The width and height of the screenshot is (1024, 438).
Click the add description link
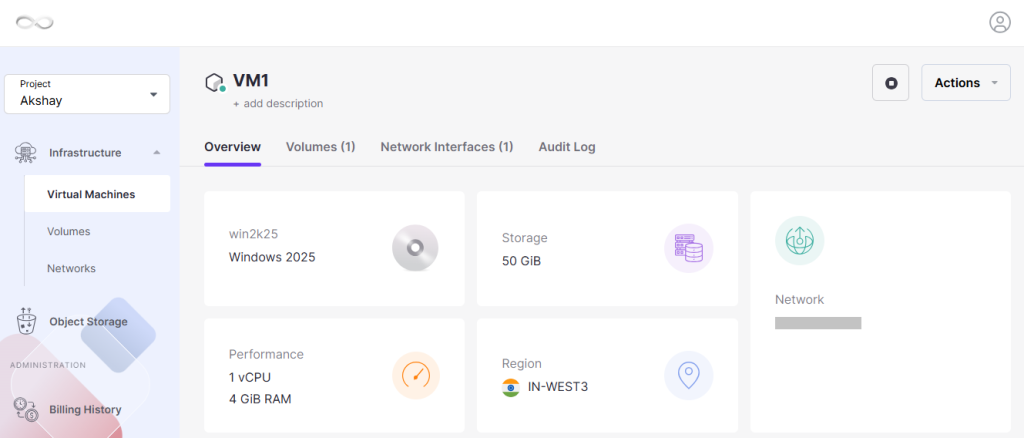coord(278,103)
